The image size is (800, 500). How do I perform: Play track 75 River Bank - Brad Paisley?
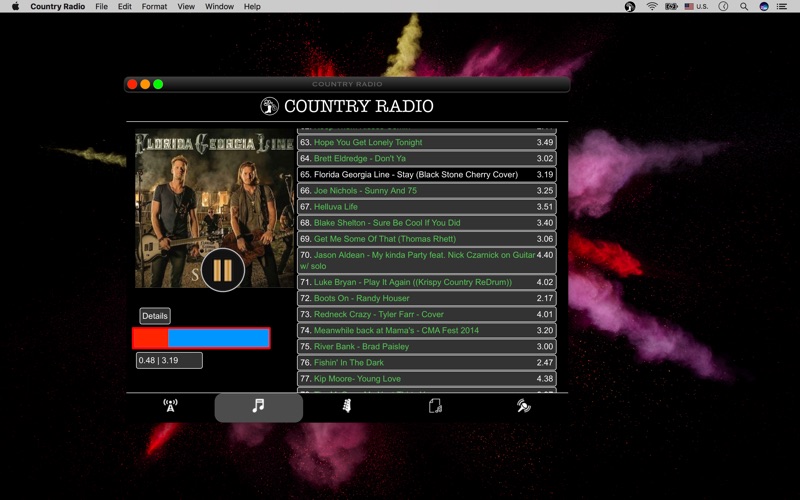(x=427, y=346)
